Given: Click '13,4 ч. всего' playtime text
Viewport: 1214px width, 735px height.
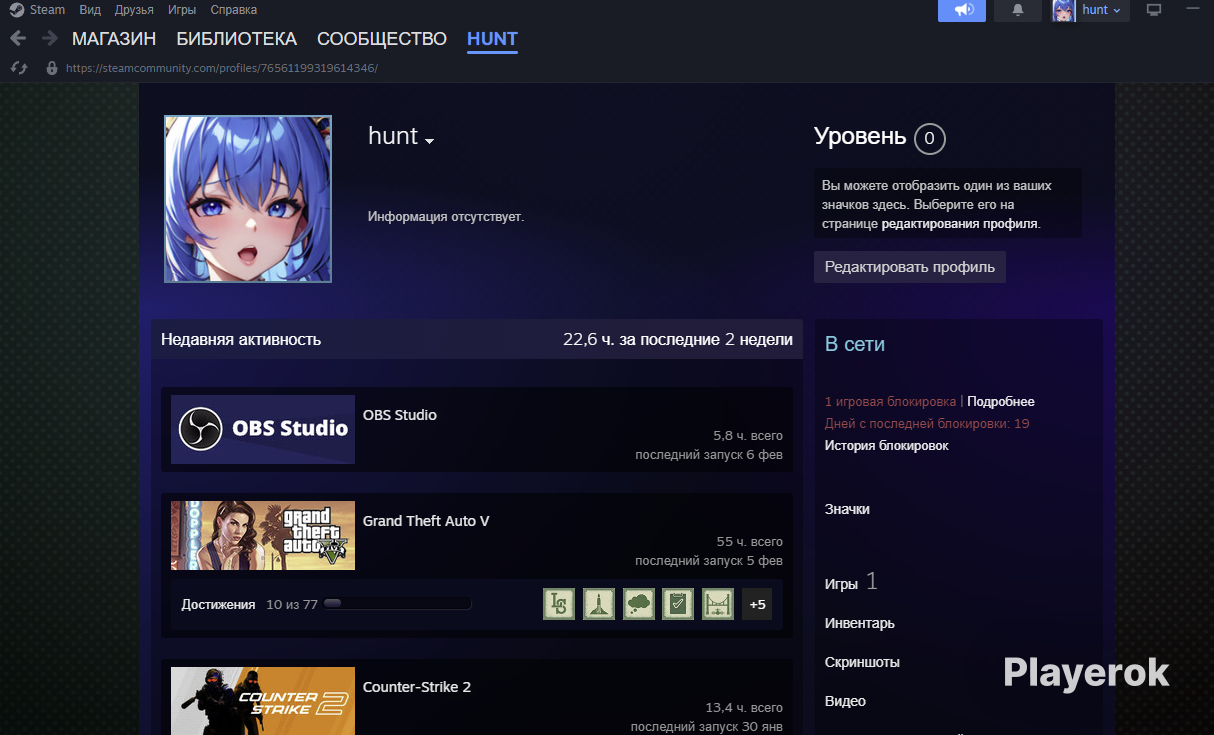Looking at the screenshot, I should tap(744, 708).
